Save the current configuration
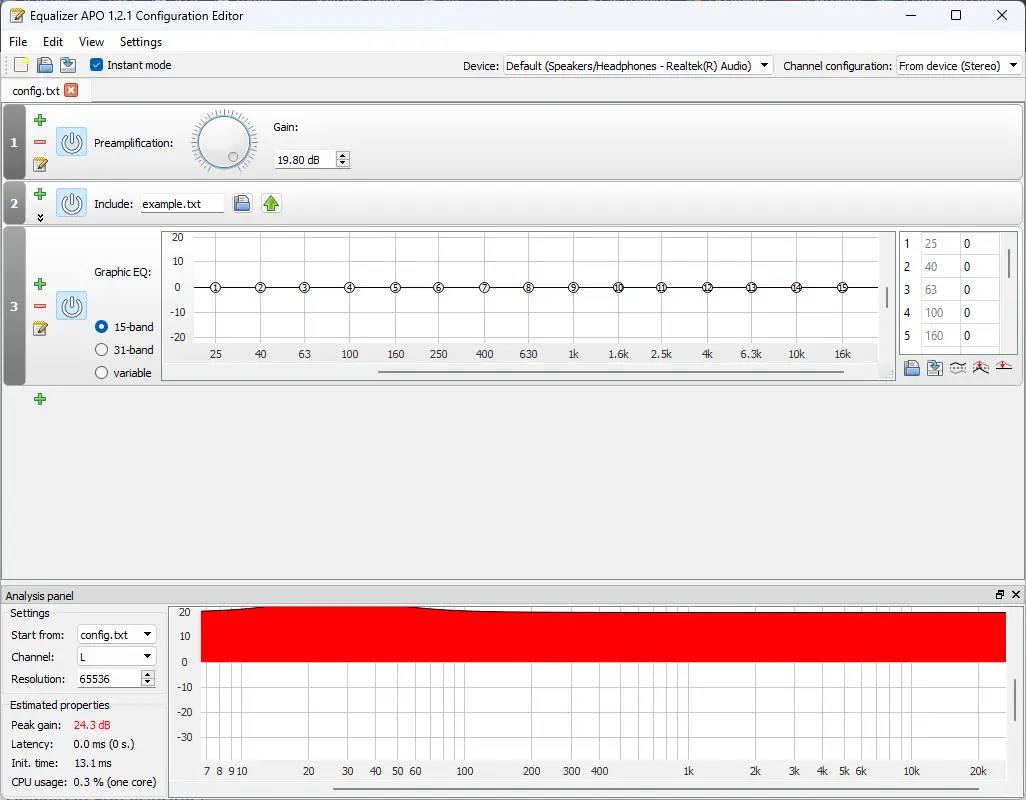Screen dimensions: 1026x800 (x=44, y=64)
